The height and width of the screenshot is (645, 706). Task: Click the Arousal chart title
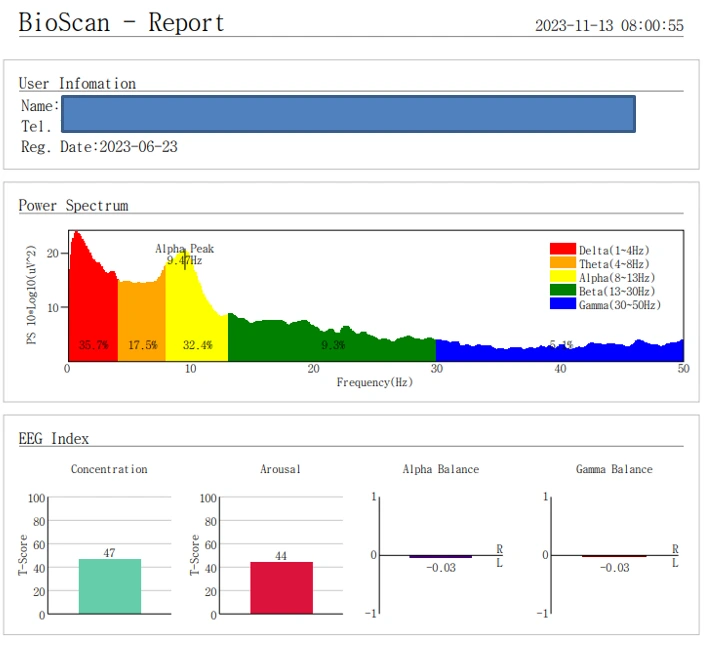point(280,469)
